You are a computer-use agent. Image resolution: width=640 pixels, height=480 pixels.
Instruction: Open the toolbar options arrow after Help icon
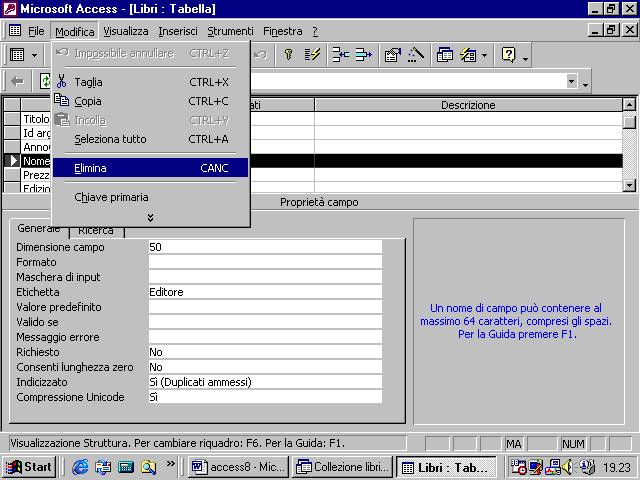pyautogui.click(x=525, y=59)
